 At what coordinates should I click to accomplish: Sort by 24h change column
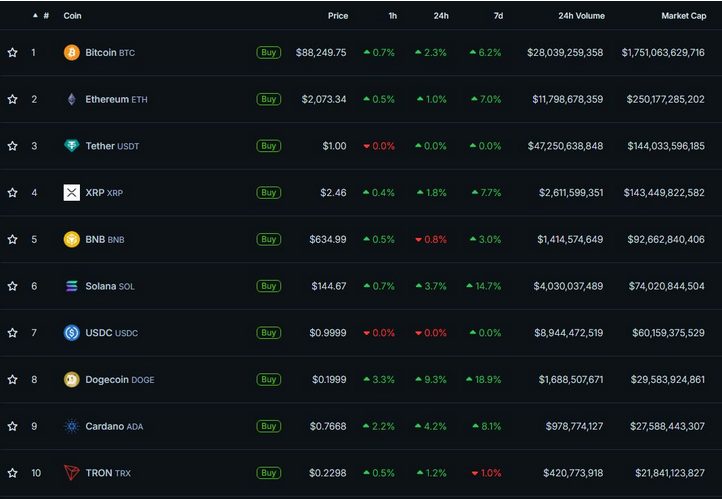click(441, 16)
